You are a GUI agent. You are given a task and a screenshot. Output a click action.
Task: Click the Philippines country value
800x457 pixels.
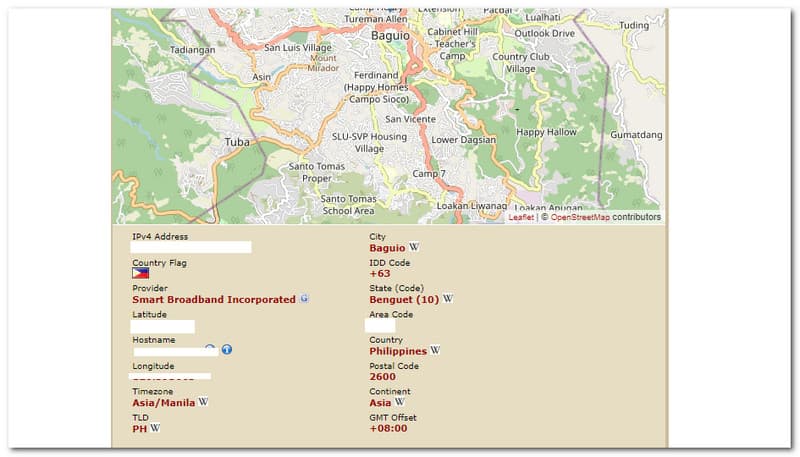[398, 351]
